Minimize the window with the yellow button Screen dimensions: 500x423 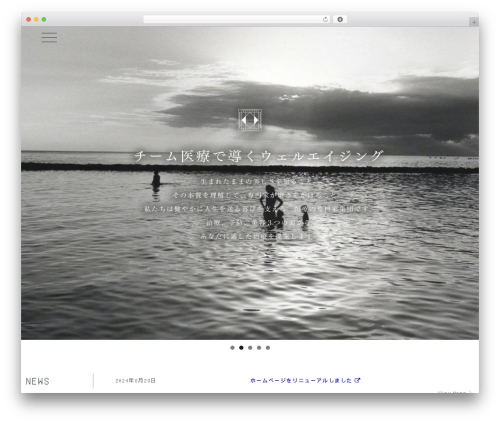coord(36,20)
